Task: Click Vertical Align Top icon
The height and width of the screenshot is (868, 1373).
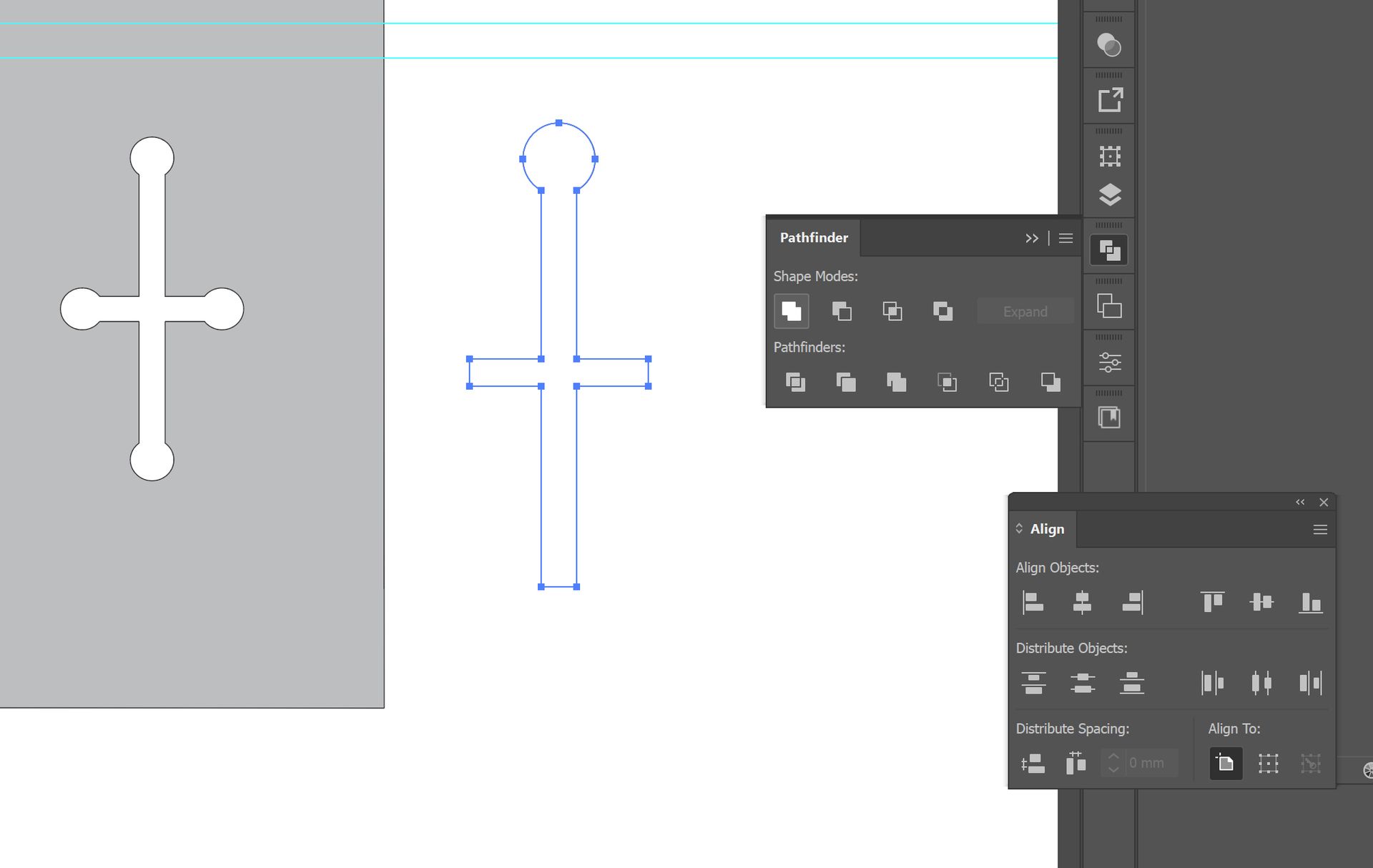Action: pyautogui.click(x=1212, y=603)
